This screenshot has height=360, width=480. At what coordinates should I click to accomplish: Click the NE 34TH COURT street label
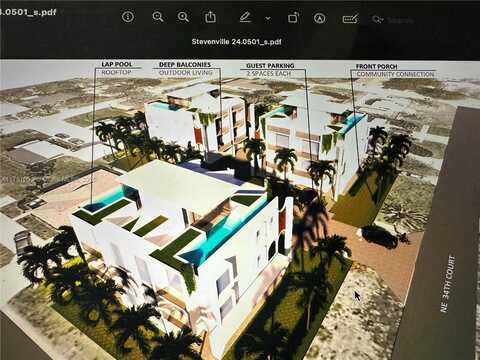point(448,284)
